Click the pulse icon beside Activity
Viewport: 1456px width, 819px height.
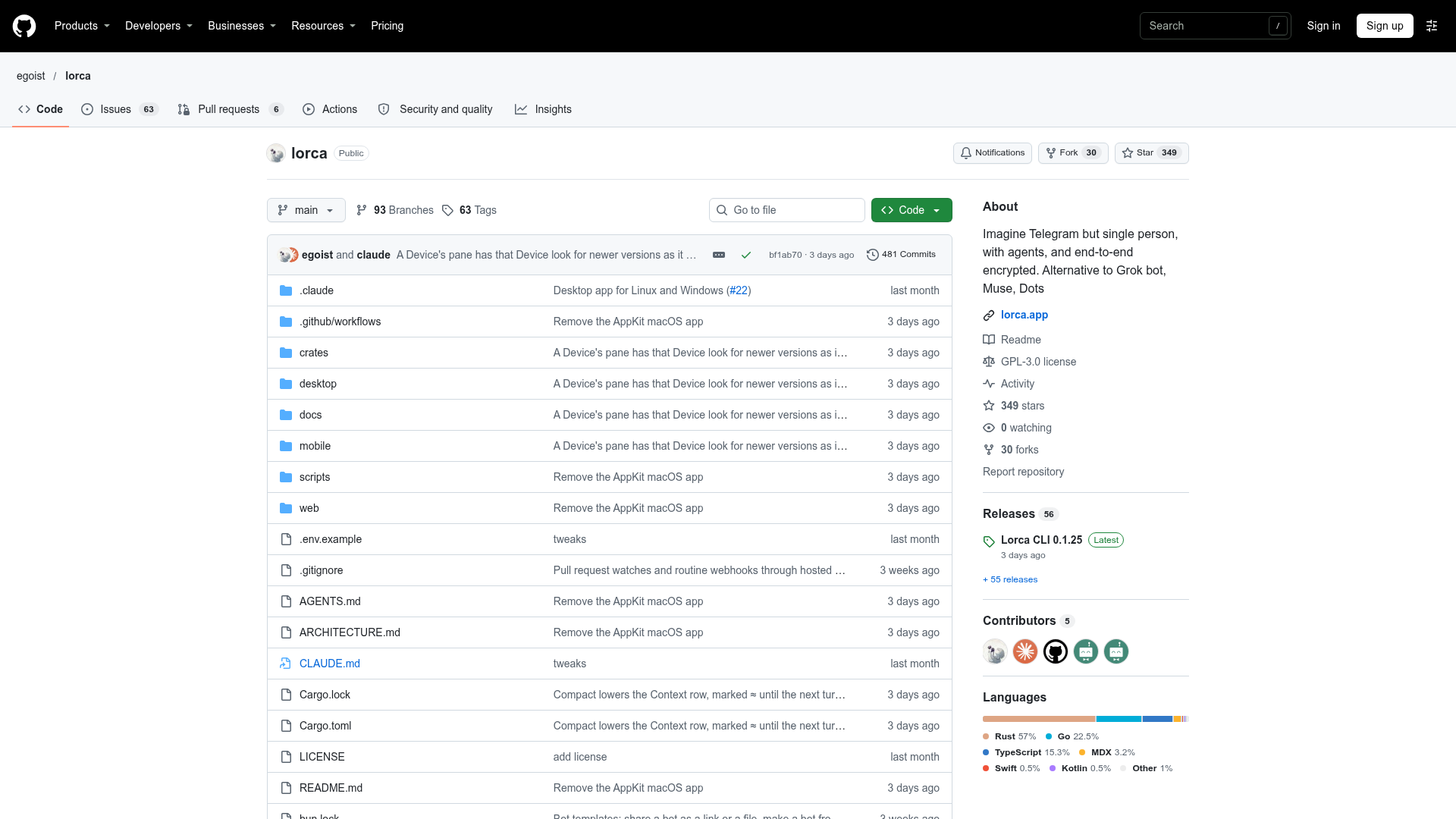coord(989,384)
